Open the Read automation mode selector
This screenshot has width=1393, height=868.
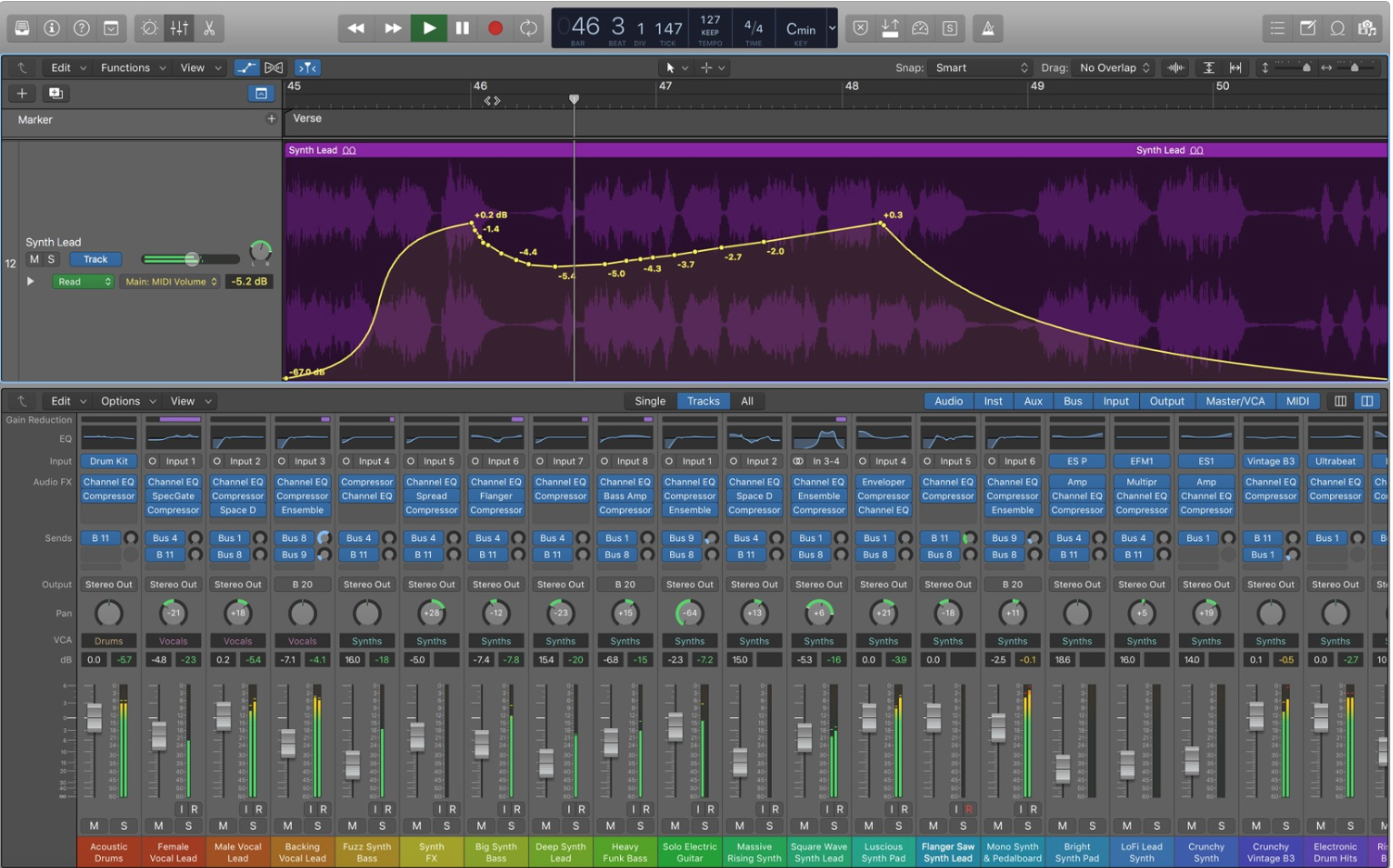(82, 281)
